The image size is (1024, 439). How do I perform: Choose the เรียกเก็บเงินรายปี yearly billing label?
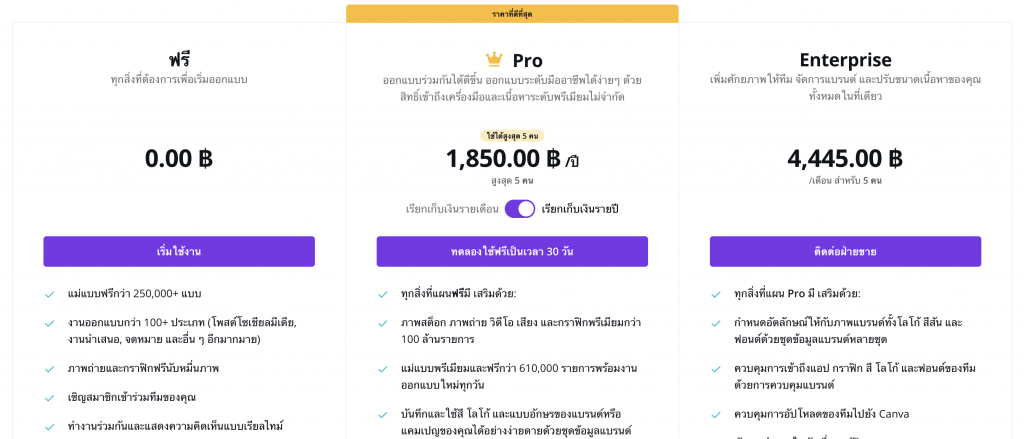click(579, 209)
